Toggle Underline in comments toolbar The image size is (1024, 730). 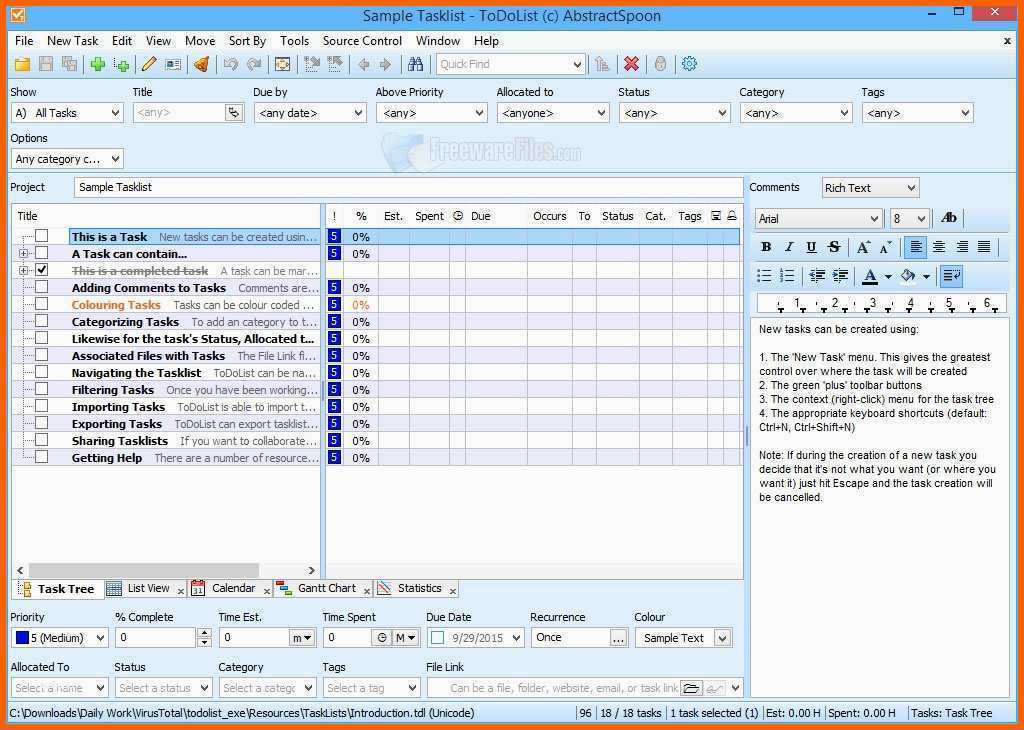coord(811,247)
